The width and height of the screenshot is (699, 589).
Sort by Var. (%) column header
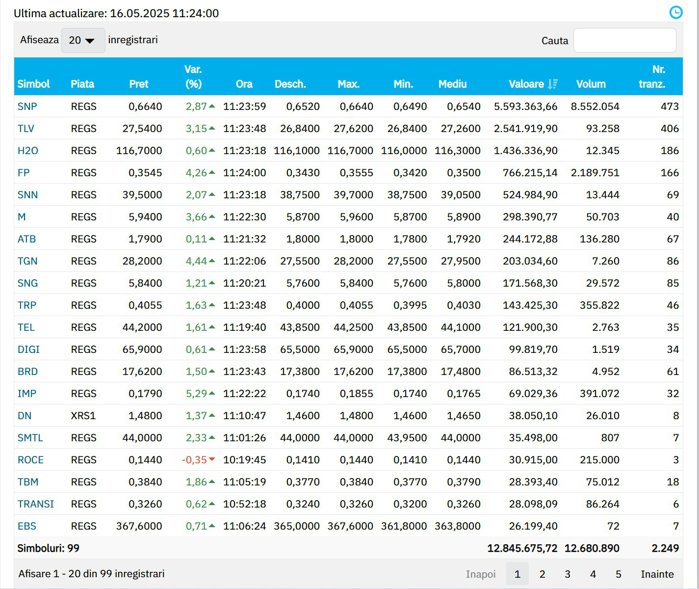click(194, 76)
